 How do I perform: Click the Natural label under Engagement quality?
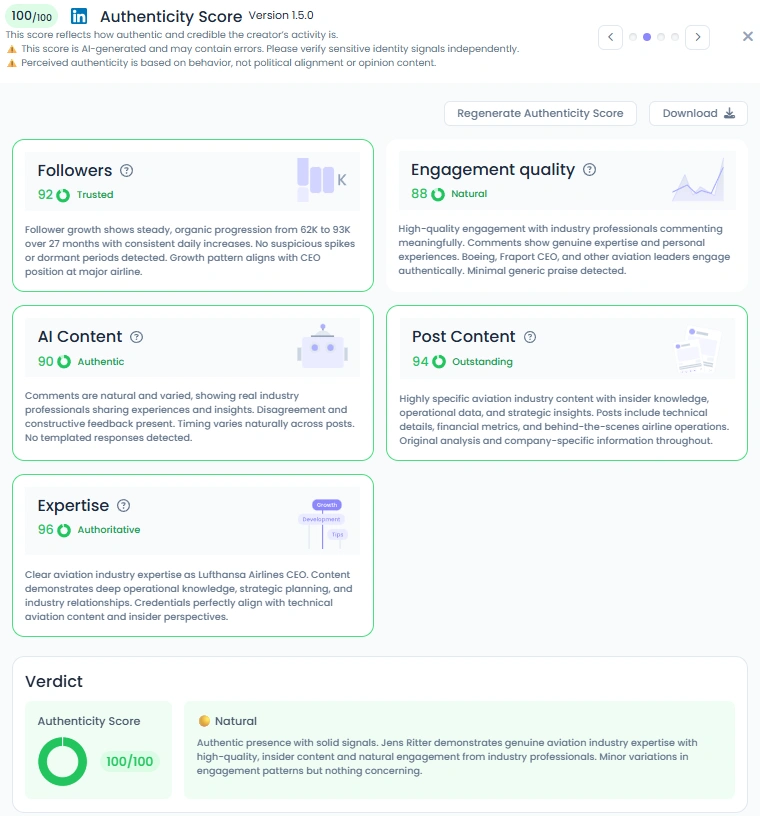[469, 194]
